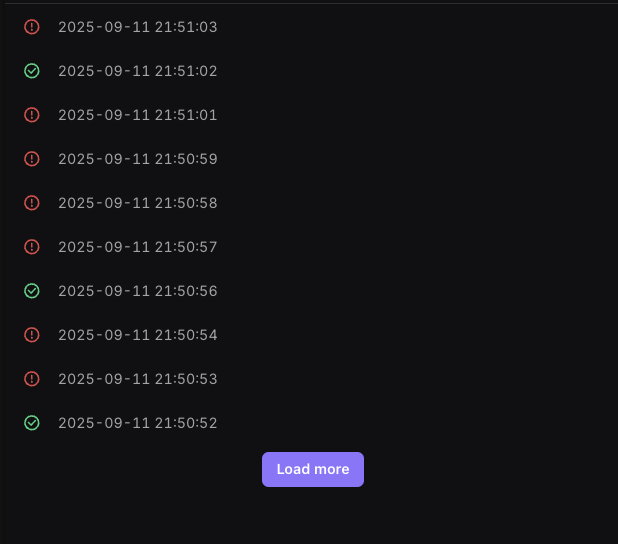618x544 pixels.
Task: Click the error icon for 21:50:58 run
Action: point(32,203)
